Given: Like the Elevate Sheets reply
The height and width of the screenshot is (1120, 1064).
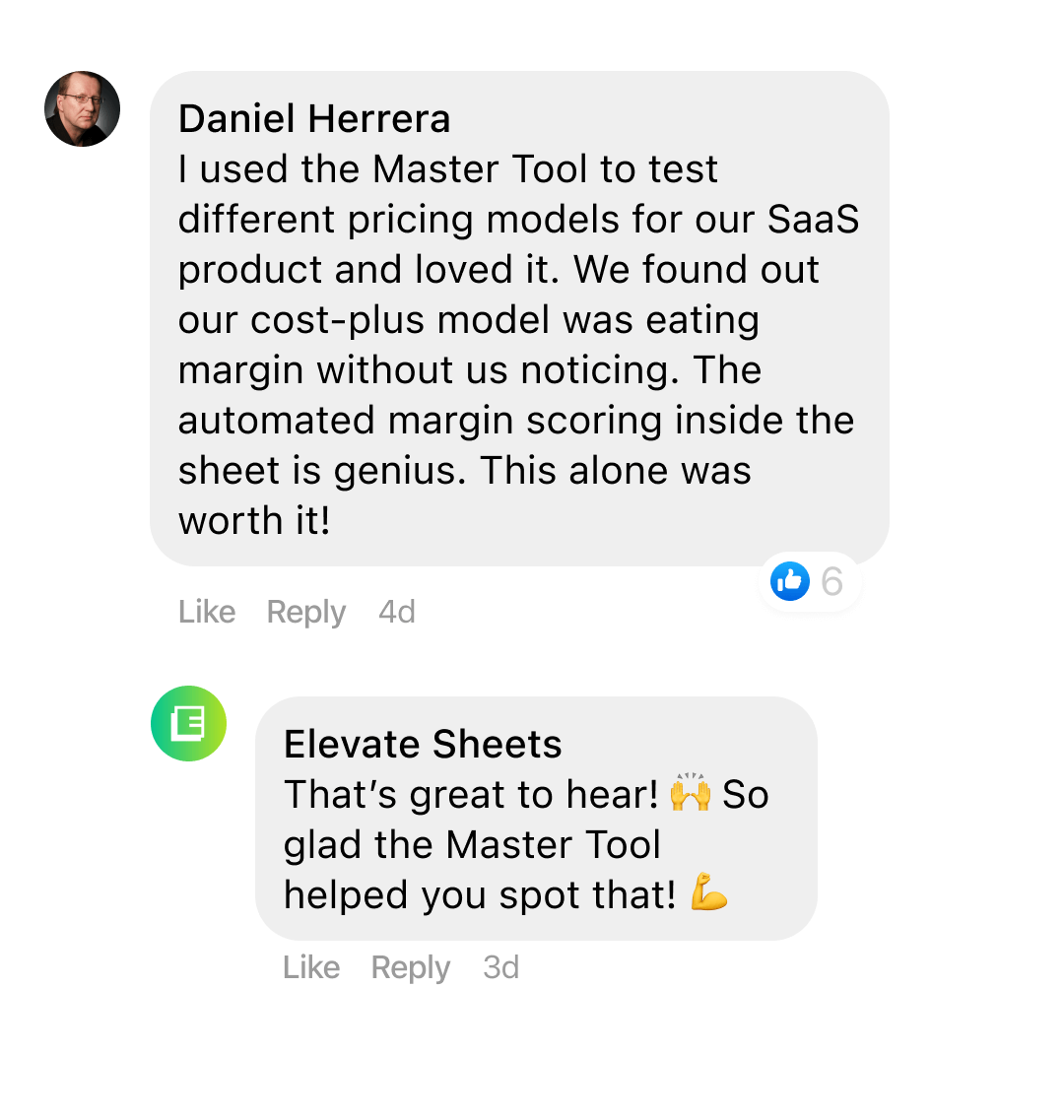Looking at the screenshot, I should point(311,967).
